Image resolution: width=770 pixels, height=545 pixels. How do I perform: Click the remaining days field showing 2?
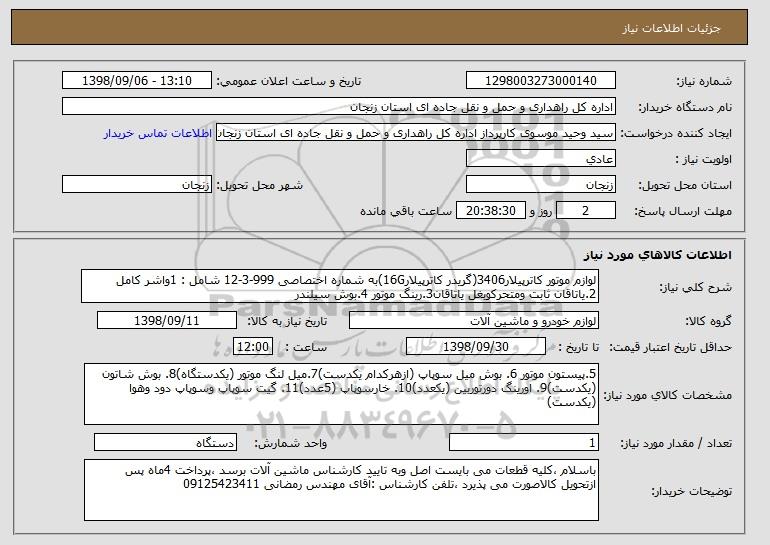(x=585, y=211)
